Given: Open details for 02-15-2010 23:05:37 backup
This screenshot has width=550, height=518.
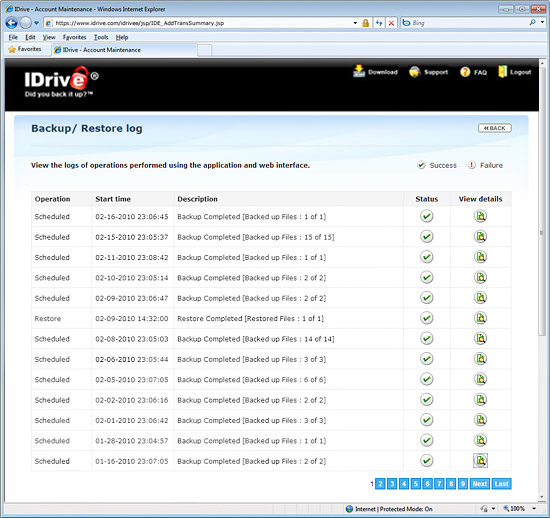Looking at the screenshot, I should pyautogui.click(x=480, y=237).
